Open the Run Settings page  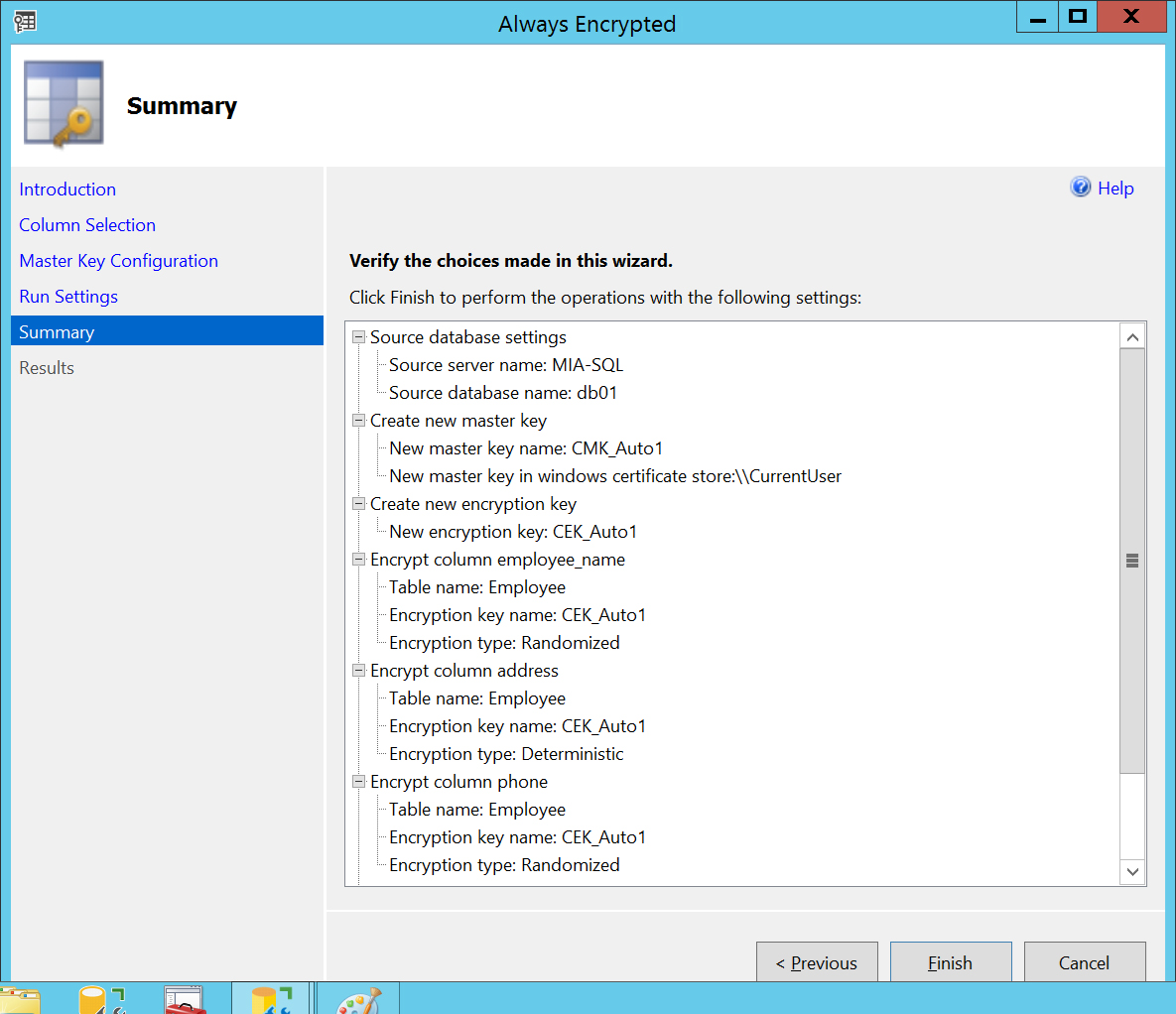click(x=68, y=297)
